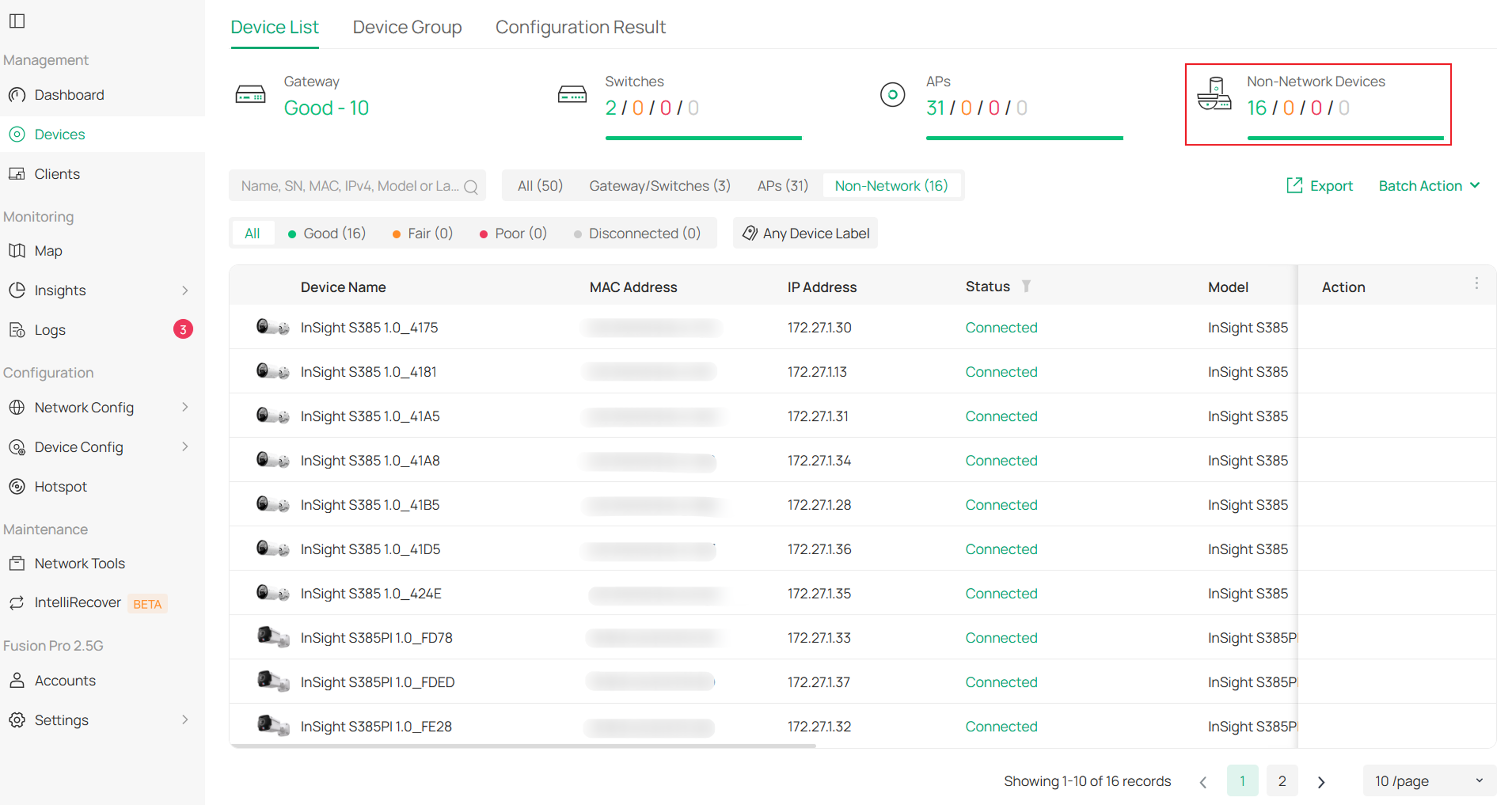Filter by Poor (0) status
This screenshot has width=1512, height=805.
[514, 234]
